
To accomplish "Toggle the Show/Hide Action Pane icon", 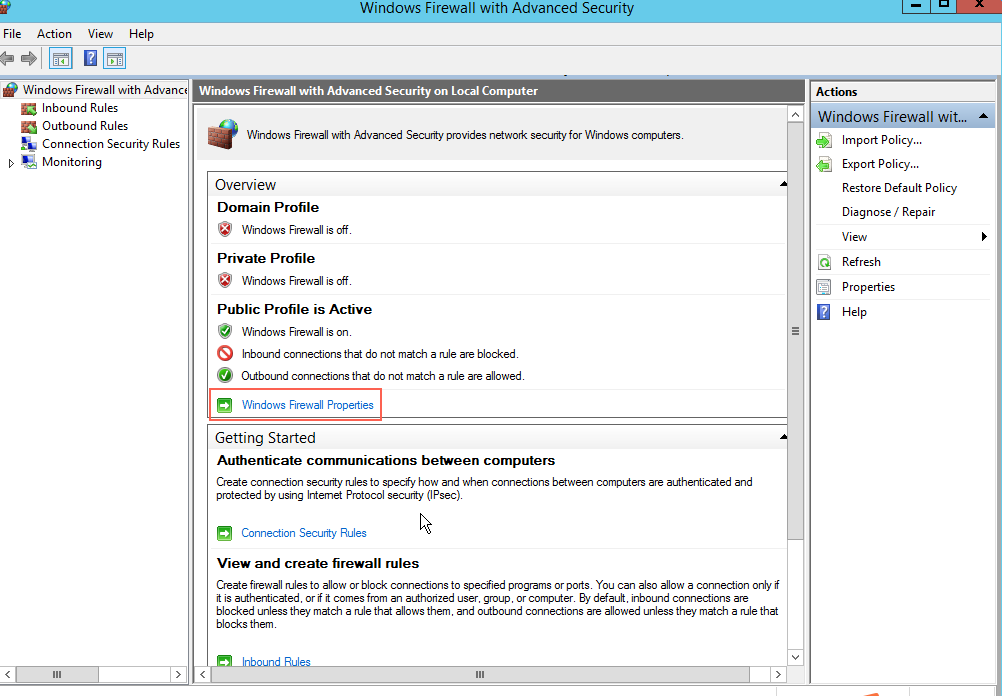I will coord(115,59).
